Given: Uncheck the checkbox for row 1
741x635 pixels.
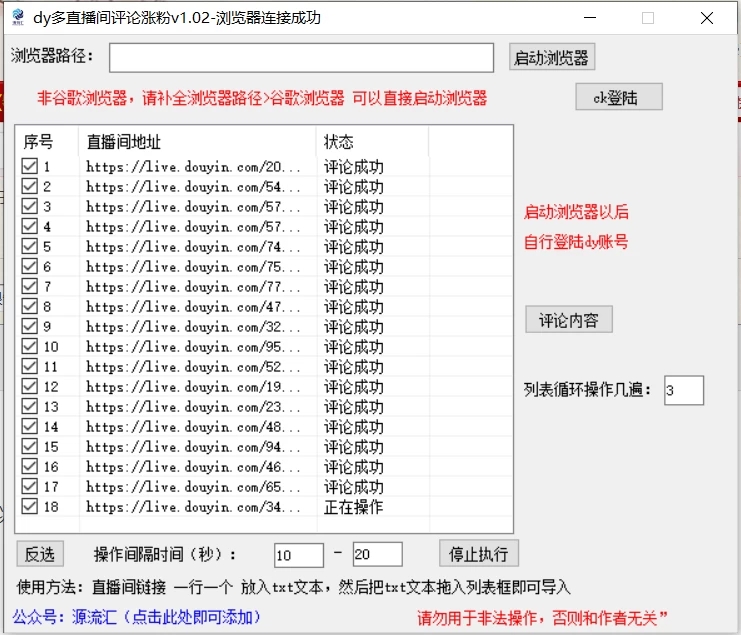Looking at the screenshot, I should click(30, 166).
